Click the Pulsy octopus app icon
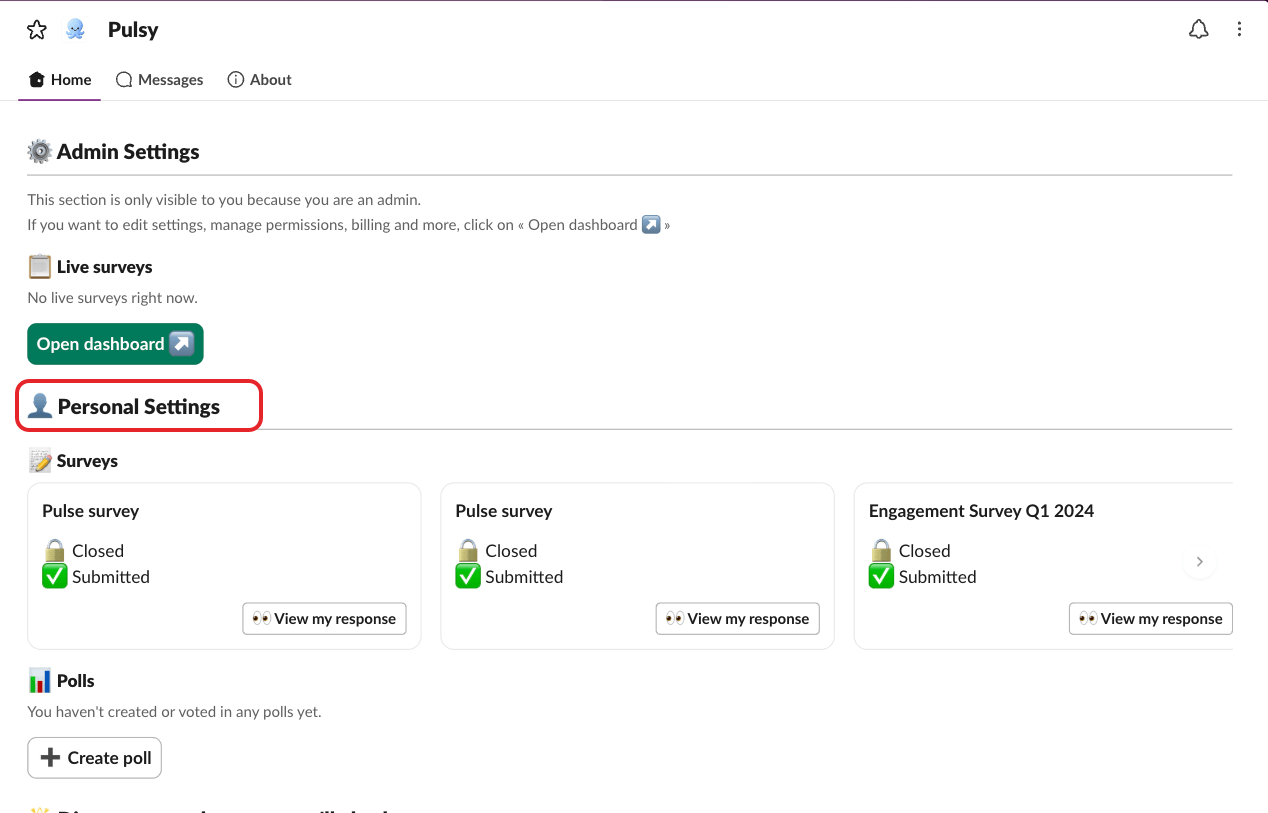Screen dimensions: 1268x813 [x=75, y=30]
